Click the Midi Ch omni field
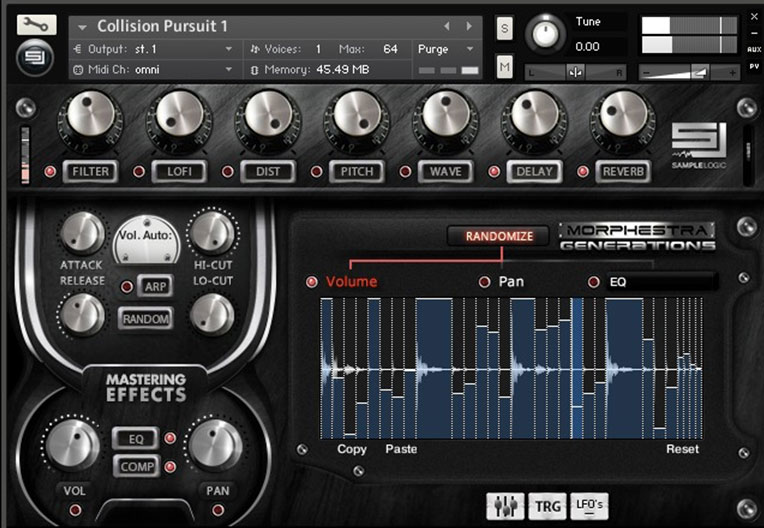 click(x=155, y=69)
